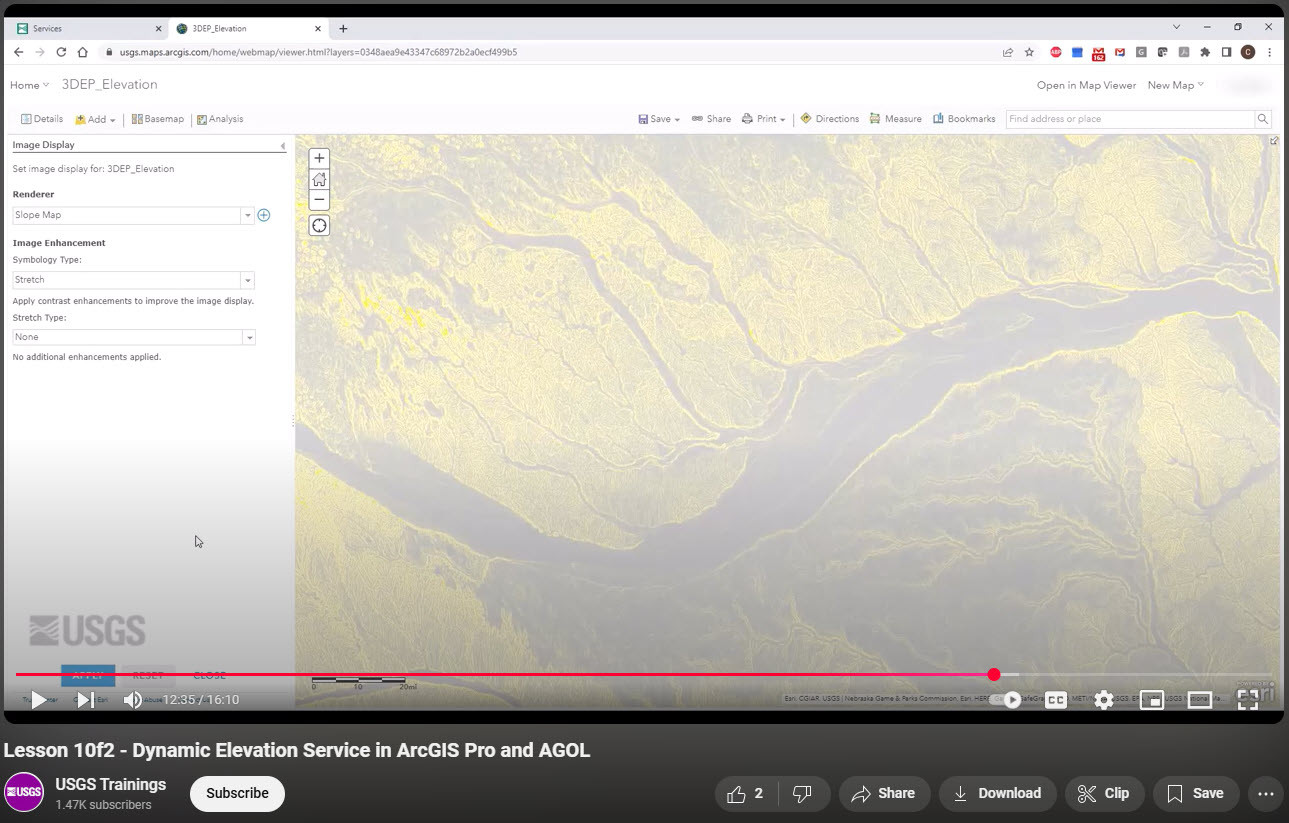This screenshot has height=823, width=1289.
Task: Open the Basemap gallery
Action: click(x=158, y=119)
